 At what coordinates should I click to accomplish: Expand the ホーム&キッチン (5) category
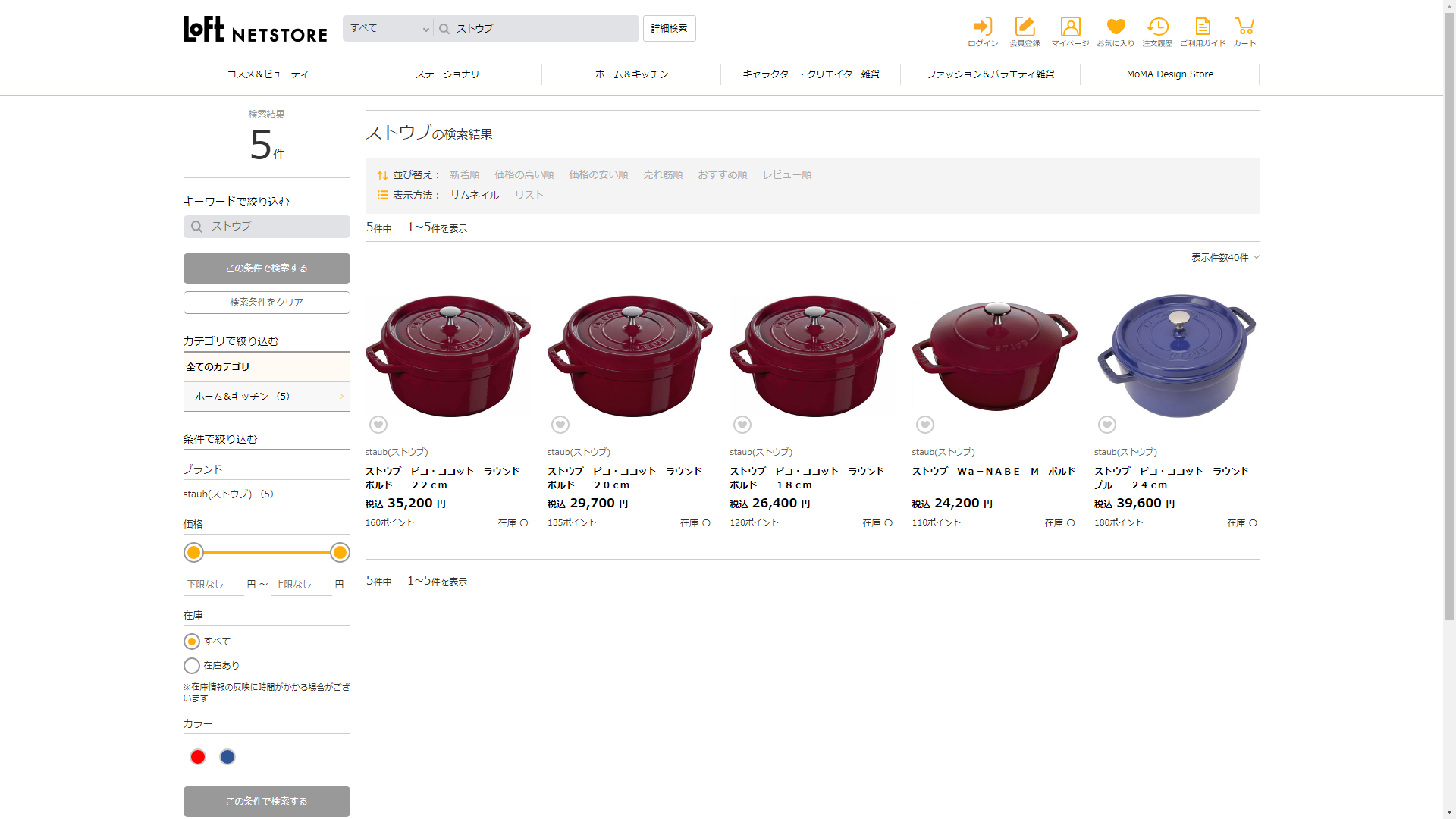(x=266, y=397)
